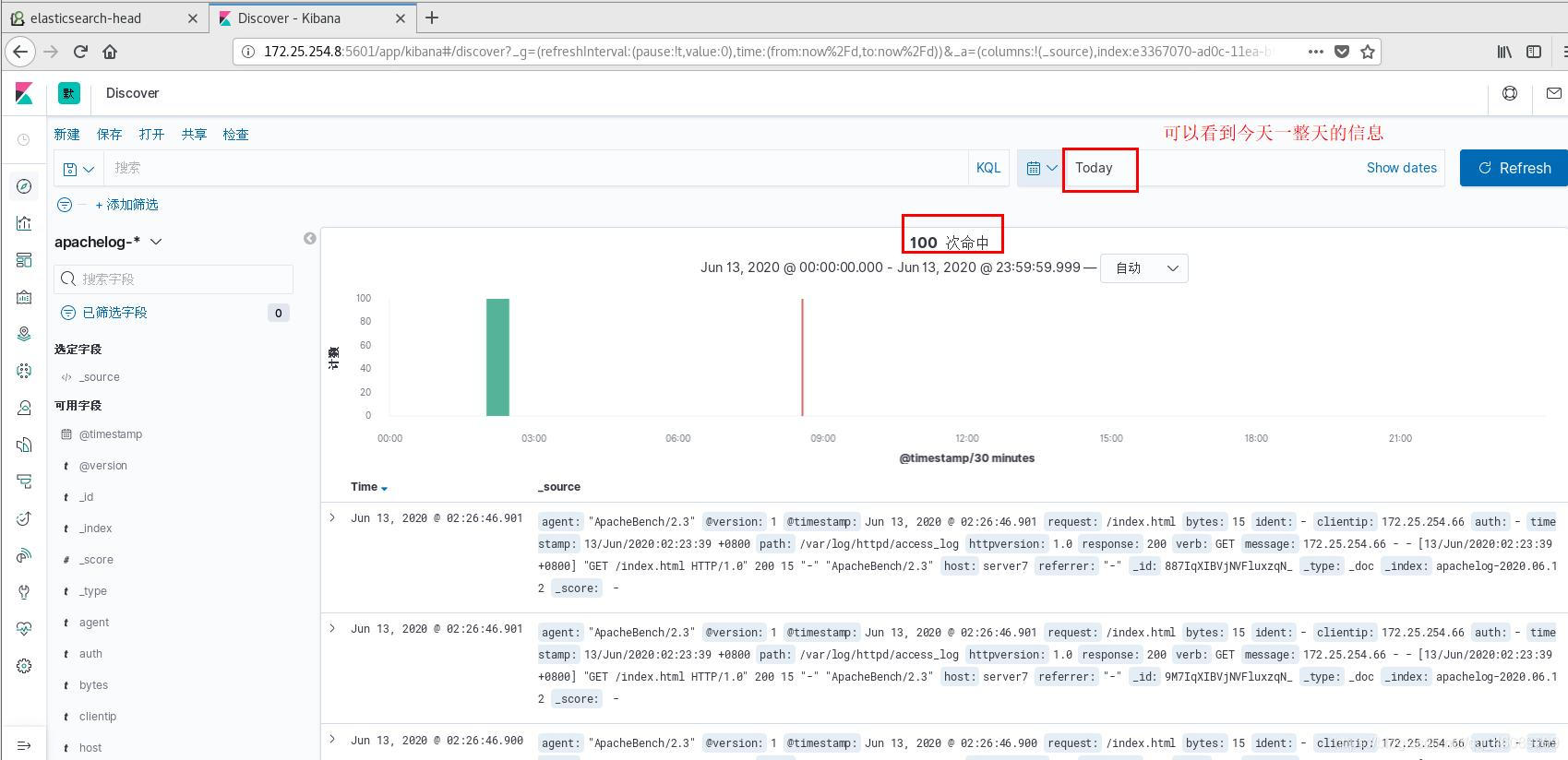
Task: Open the interval dropdown showing 自动
Action: (1144, 268)
